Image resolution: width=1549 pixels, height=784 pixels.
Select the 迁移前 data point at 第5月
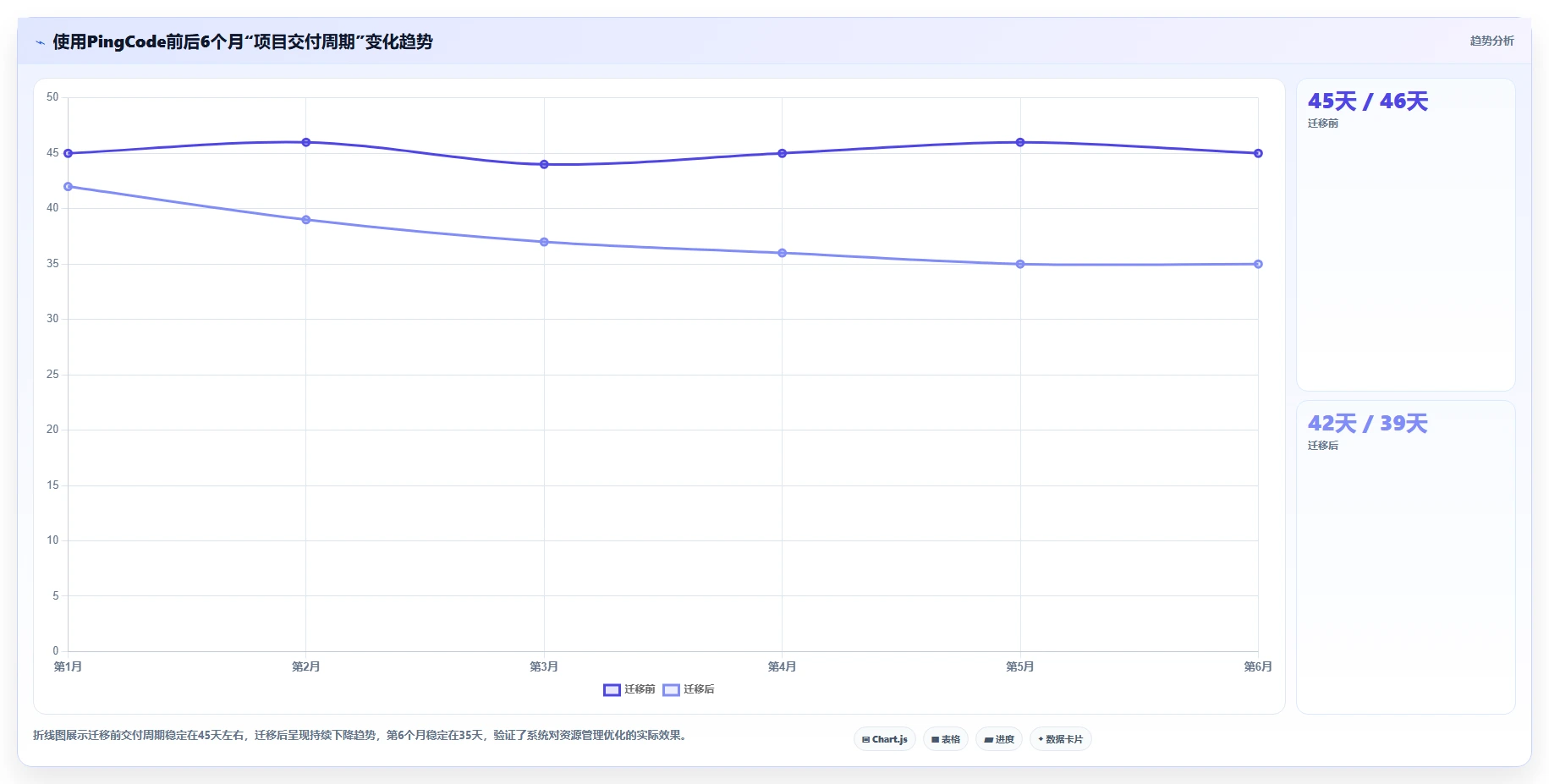[1020, 142]
